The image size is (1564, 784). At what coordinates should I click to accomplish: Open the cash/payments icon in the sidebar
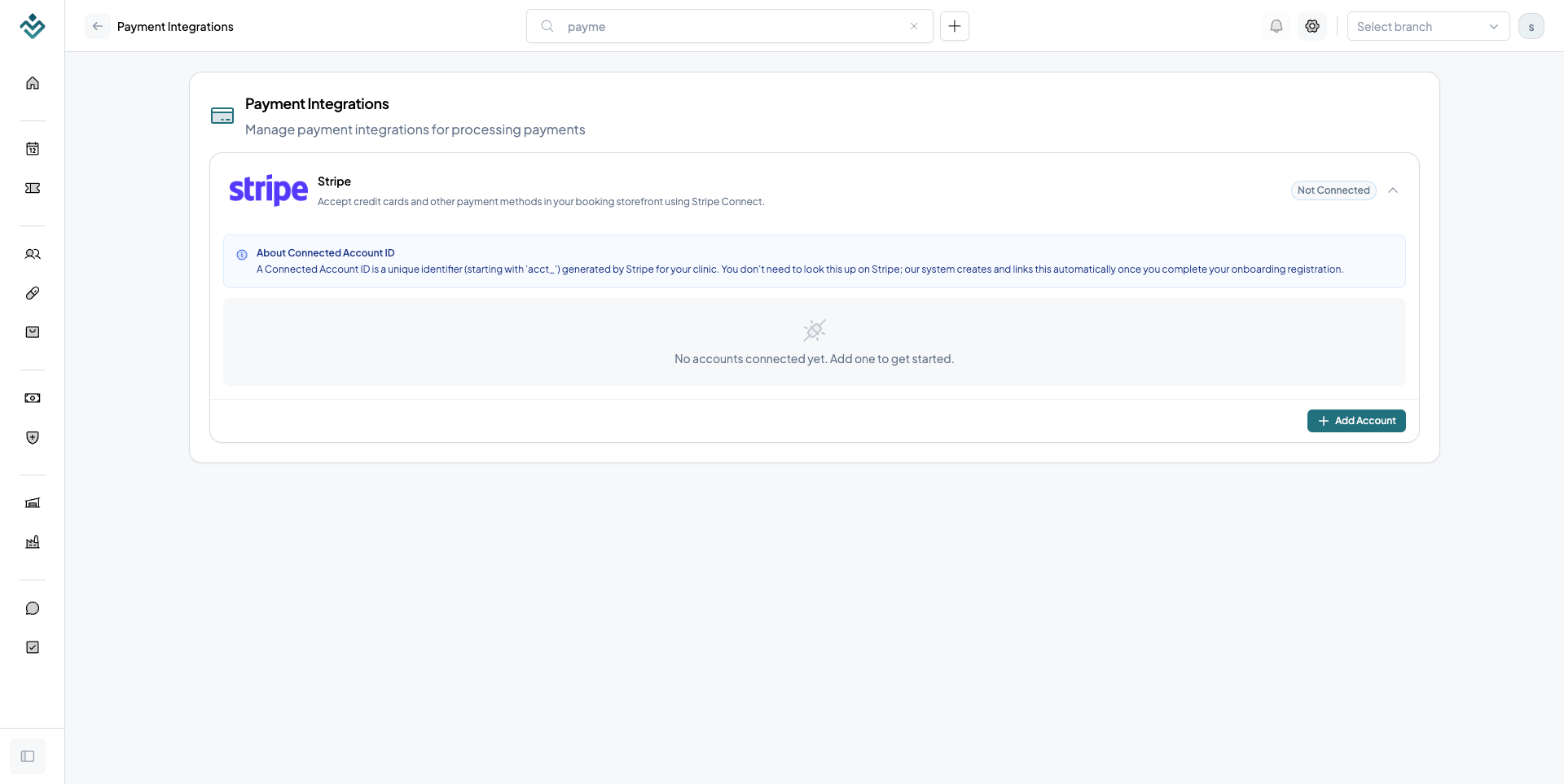[x=33, y=398]
